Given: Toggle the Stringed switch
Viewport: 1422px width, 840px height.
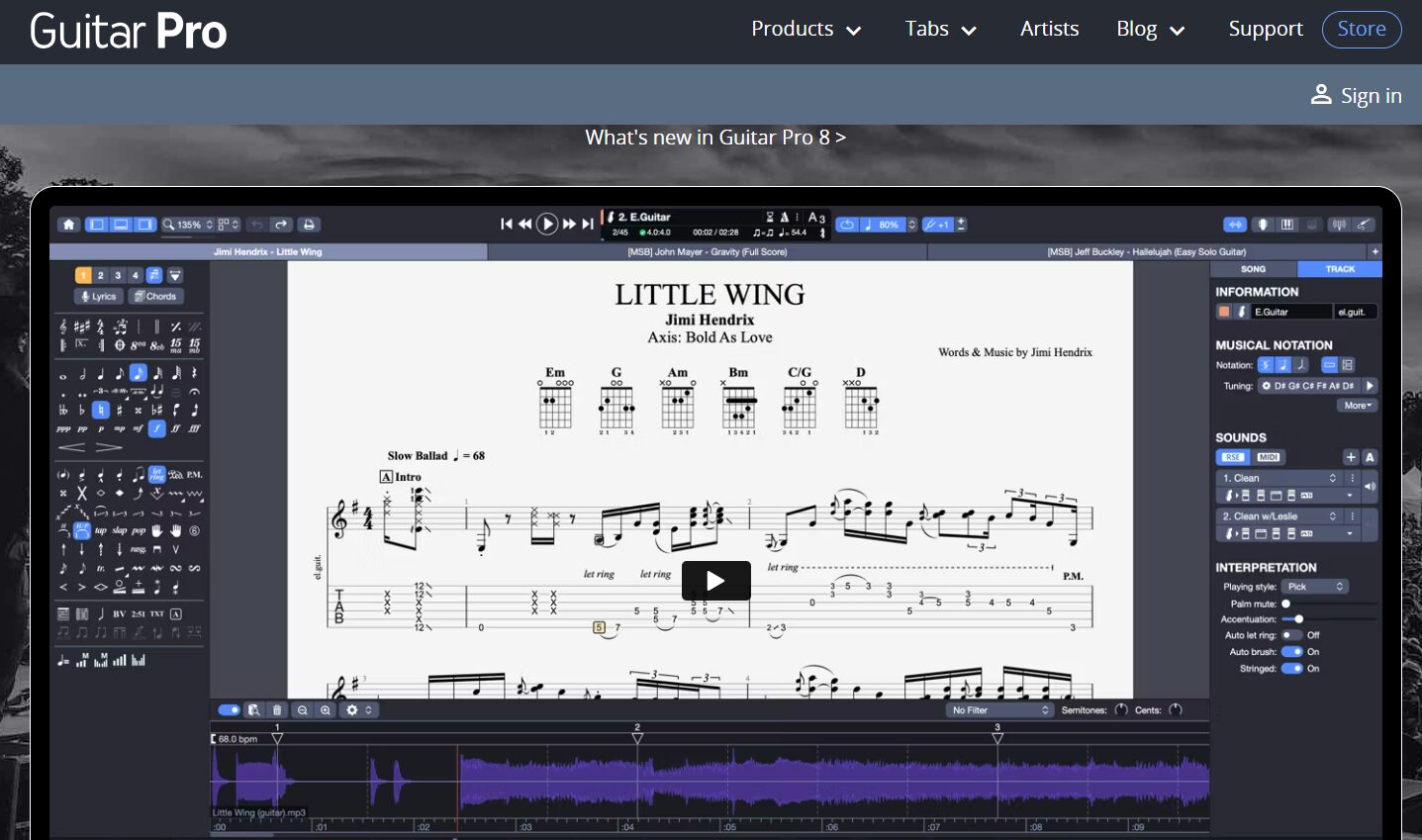Looking at the screenshot, I should click(x=1291, y=669).
